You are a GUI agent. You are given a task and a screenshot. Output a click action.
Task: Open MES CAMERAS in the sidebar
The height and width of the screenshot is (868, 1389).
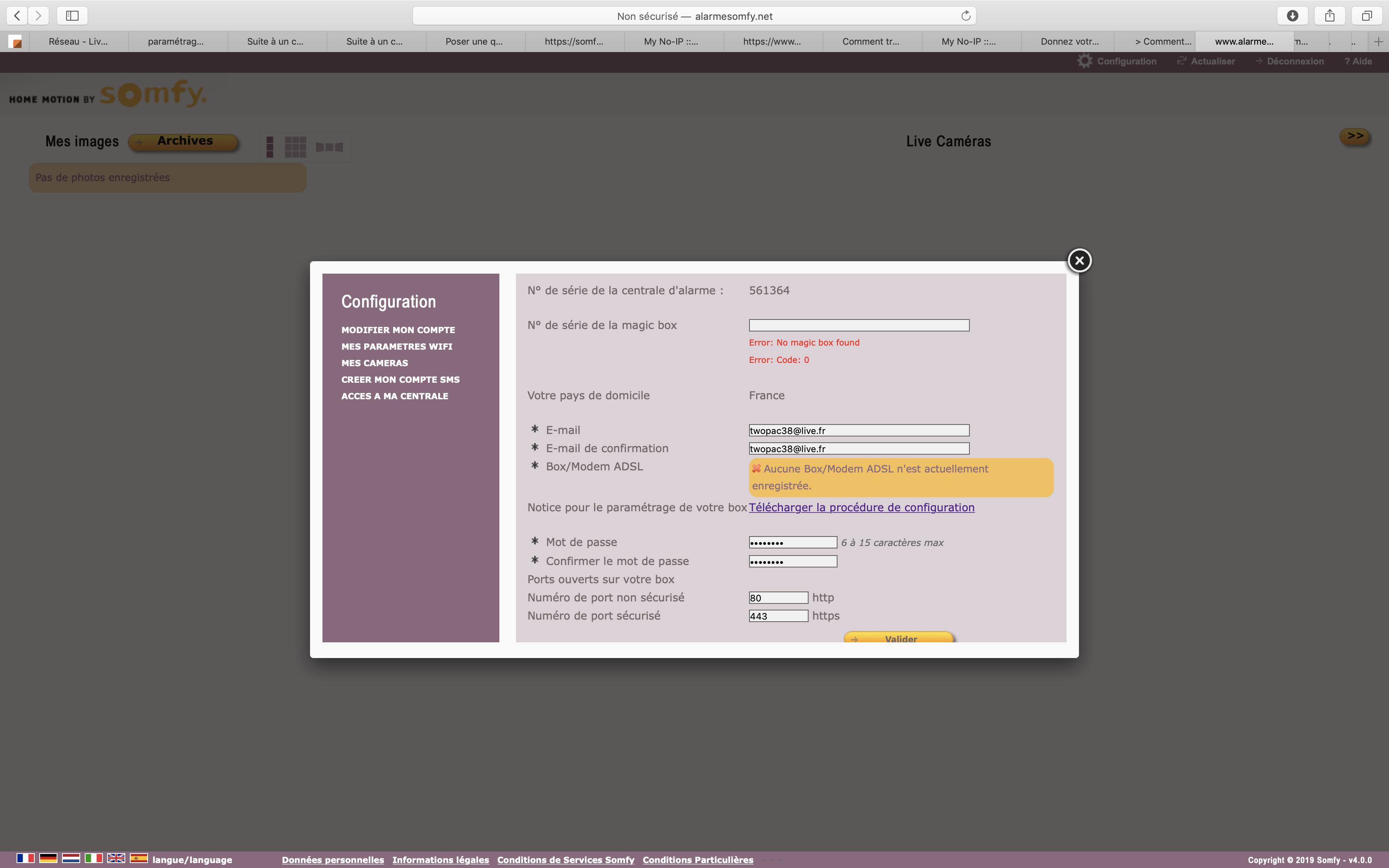374,363
